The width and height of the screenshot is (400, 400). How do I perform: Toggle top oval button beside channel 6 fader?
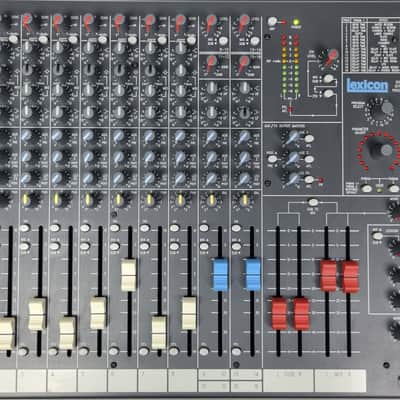[115, 228]
